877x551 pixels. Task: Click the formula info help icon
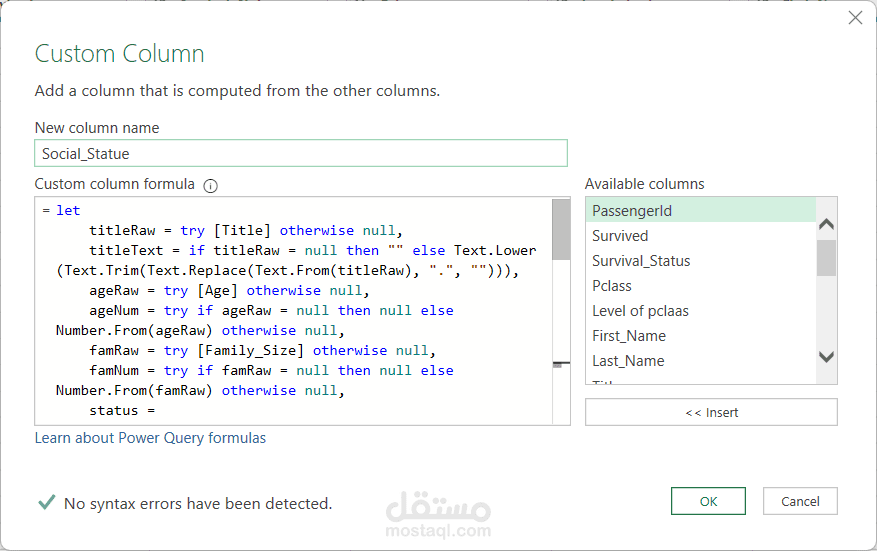point(210,185)
